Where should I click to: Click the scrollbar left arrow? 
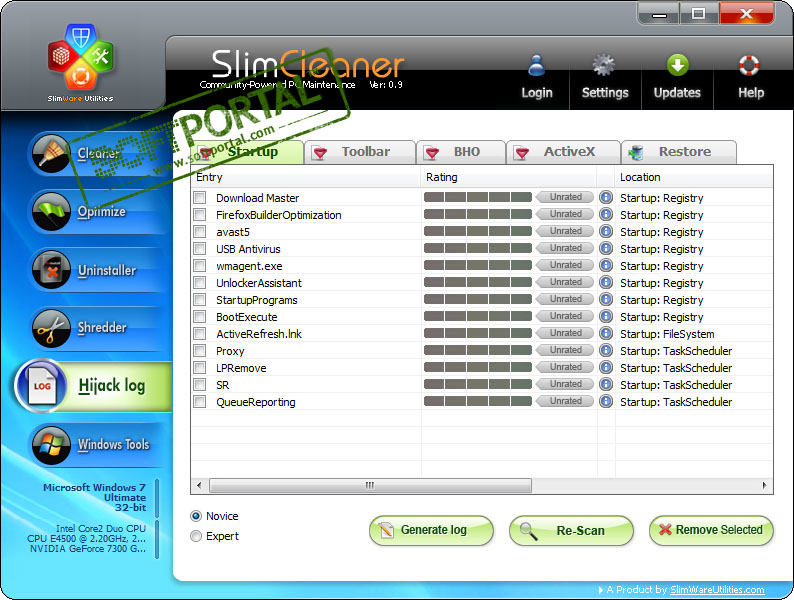click(x=199, y=485)
